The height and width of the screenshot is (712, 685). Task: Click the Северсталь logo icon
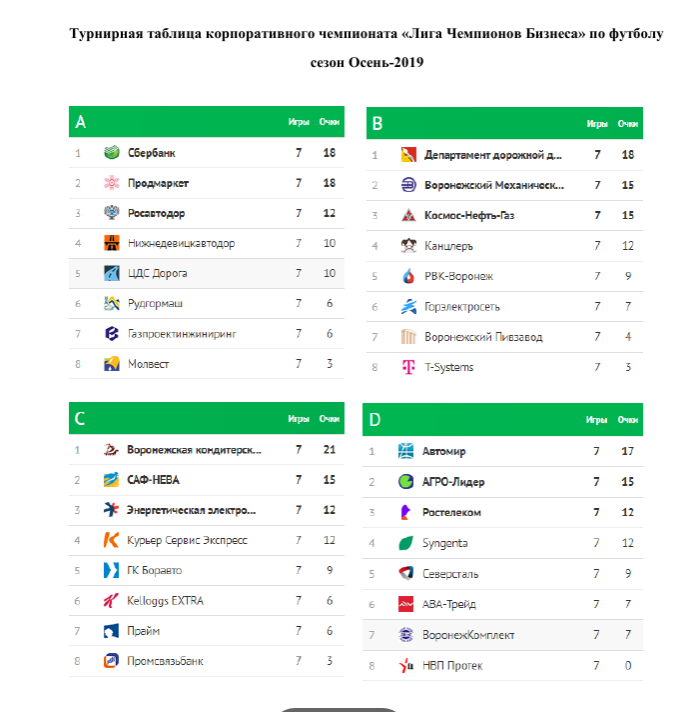pos(406,573)
